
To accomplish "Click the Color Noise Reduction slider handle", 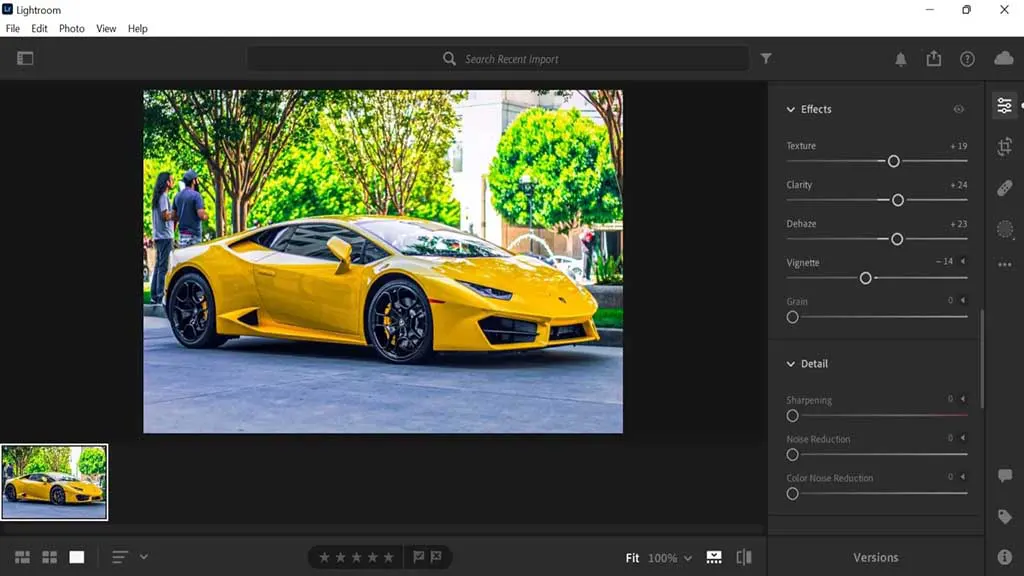I will point(792,494).
